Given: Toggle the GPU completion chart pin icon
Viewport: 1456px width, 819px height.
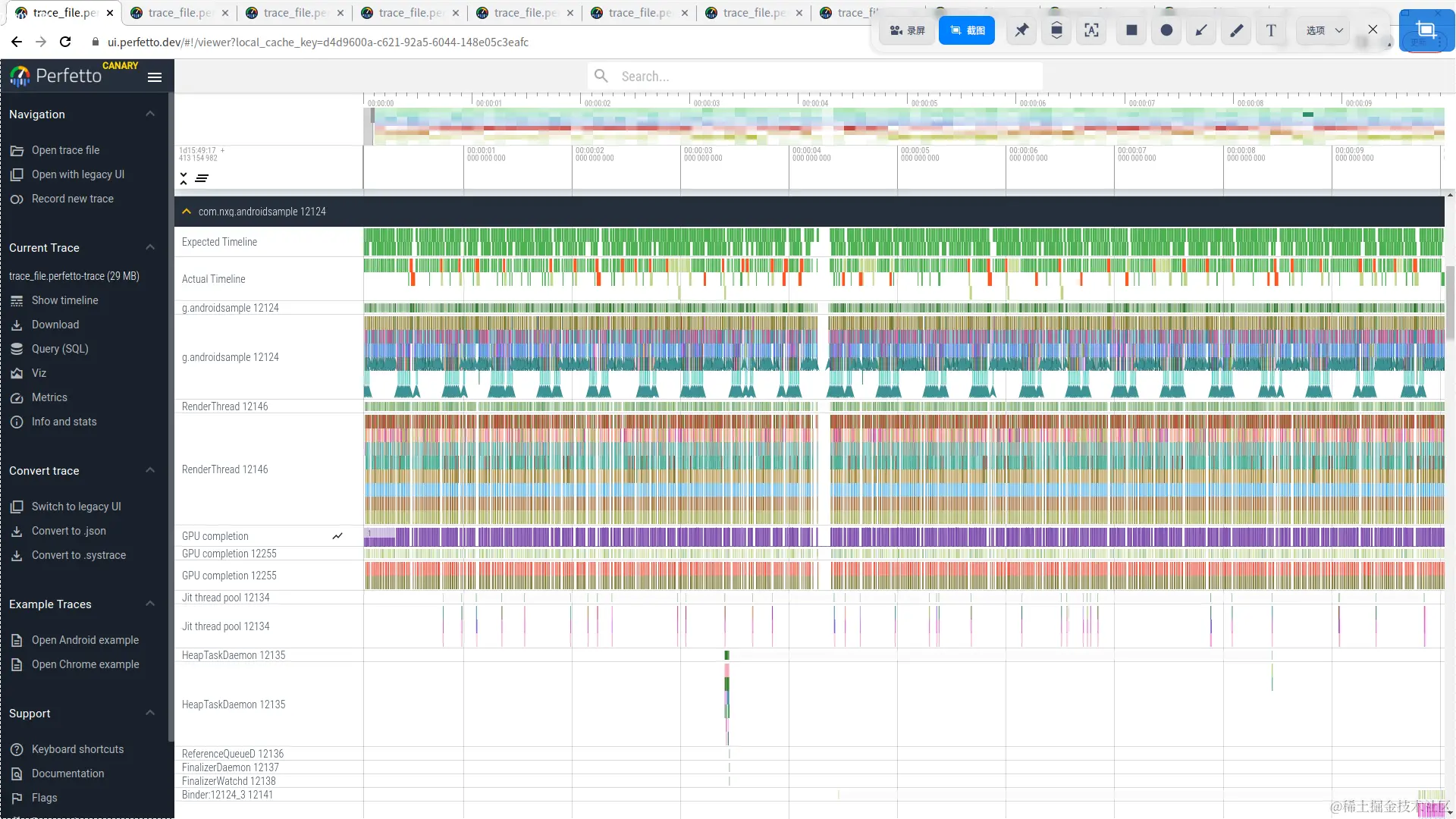Looking at the screenshot, I should point(337,536).
